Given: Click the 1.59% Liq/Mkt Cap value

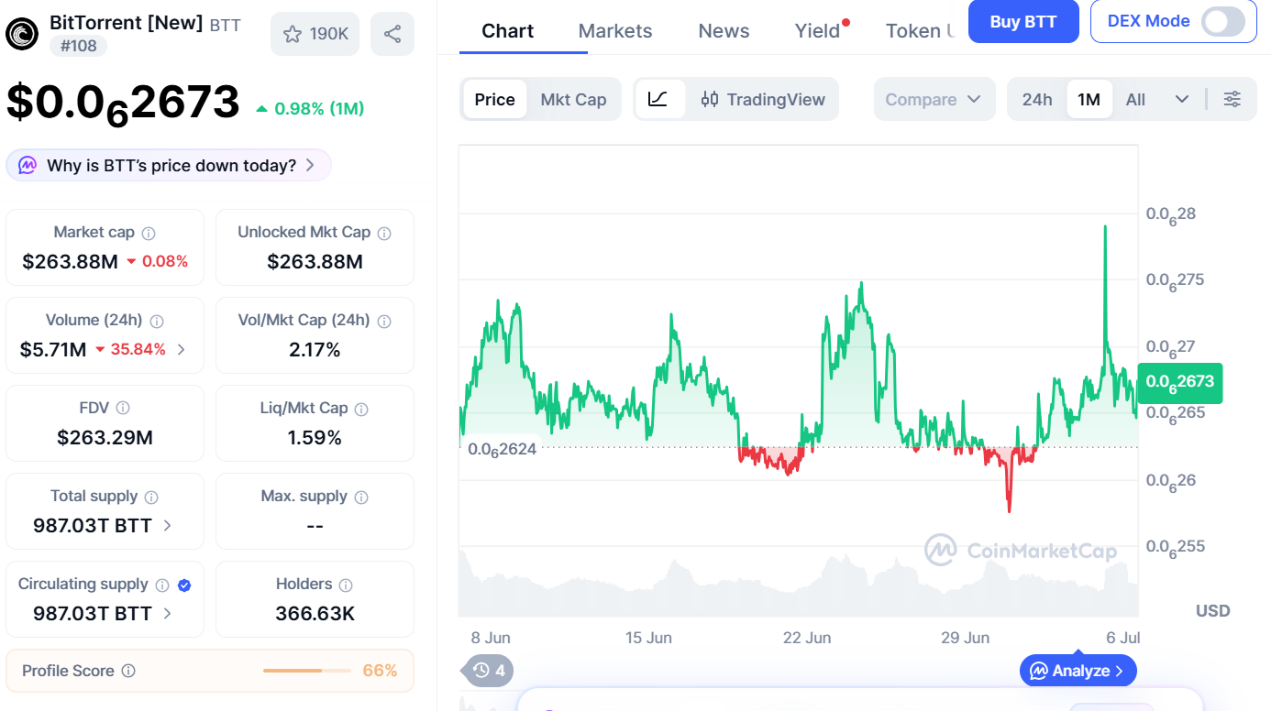Looking at the screenshot, I should (315, 437).
